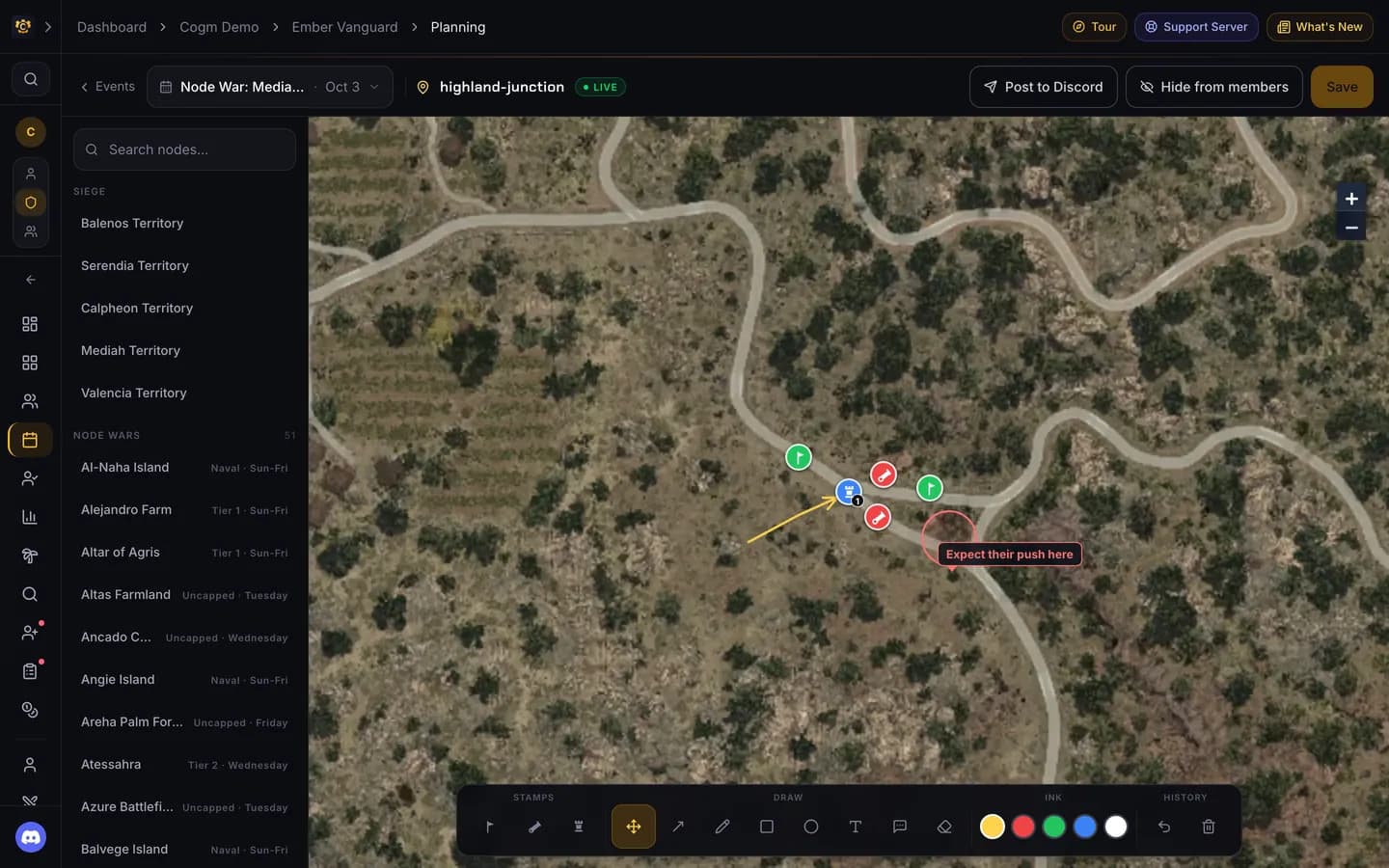Viewport: 1389px width, 868px height.
Task: Focus the Search nodes field
Action: [x=184, y=149]
